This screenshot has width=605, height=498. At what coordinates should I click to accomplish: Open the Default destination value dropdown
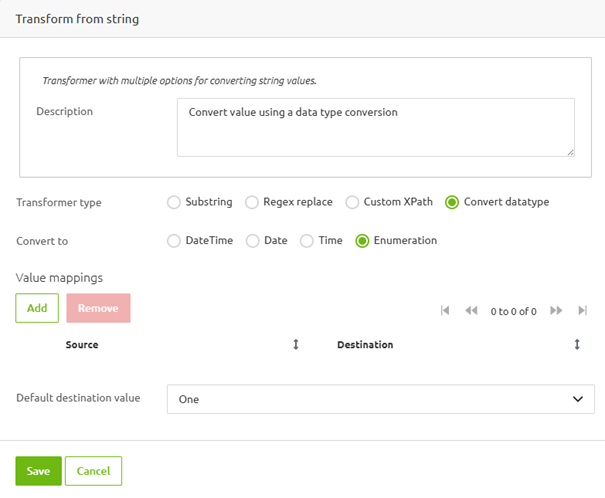380,399
